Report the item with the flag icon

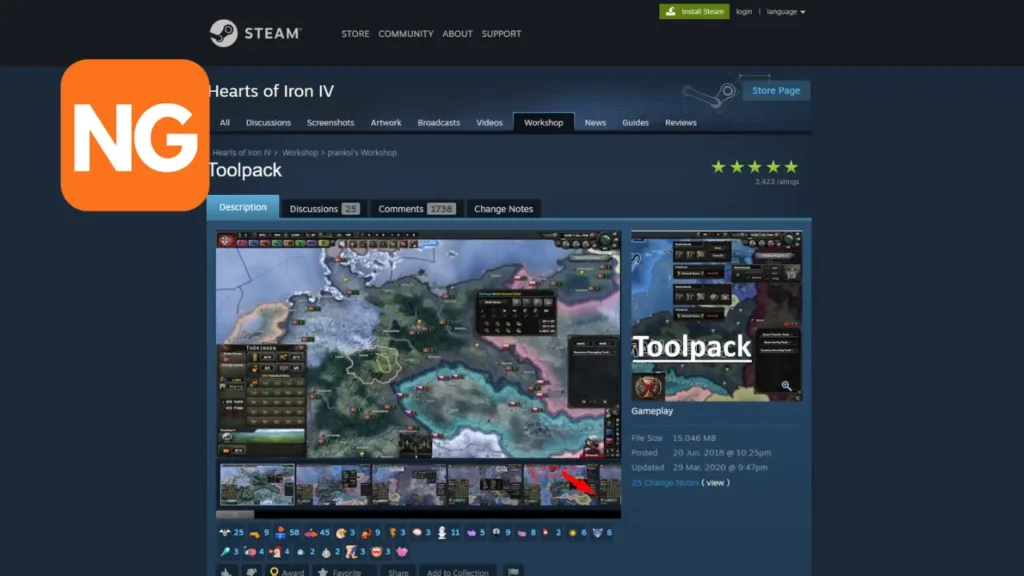click(514, 571)
